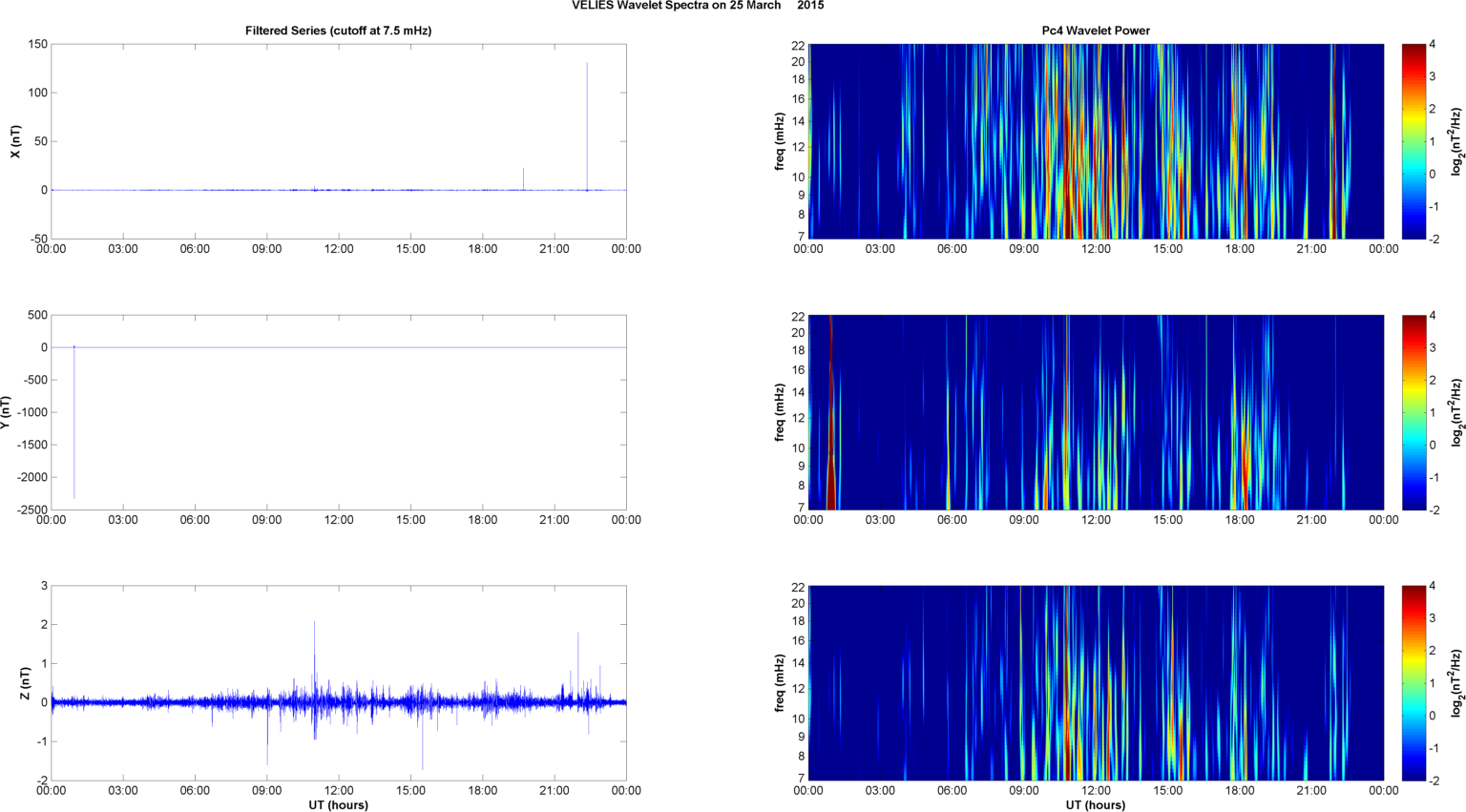This screenshot has width=1466, height=812.
Task: Click the middle wavelet spectrogram colorbar
Action: (x=1414, y=412)
